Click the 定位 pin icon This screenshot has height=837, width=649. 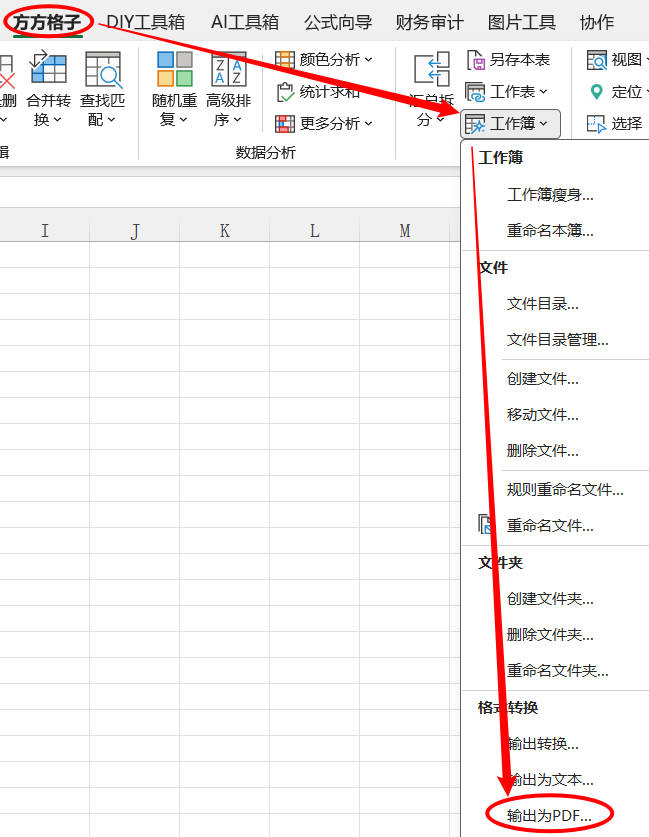click(597, 92)
